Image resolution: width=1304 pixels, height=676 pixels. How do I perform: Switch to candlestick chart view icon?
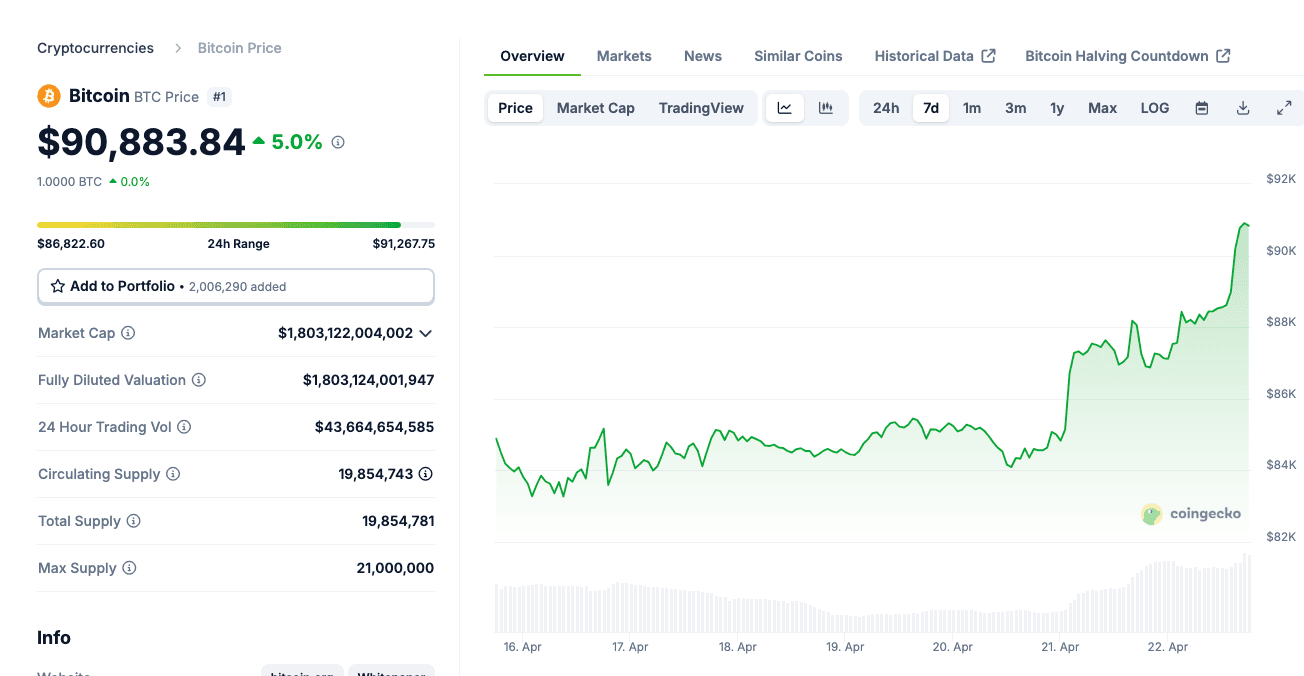coord(826,108)
